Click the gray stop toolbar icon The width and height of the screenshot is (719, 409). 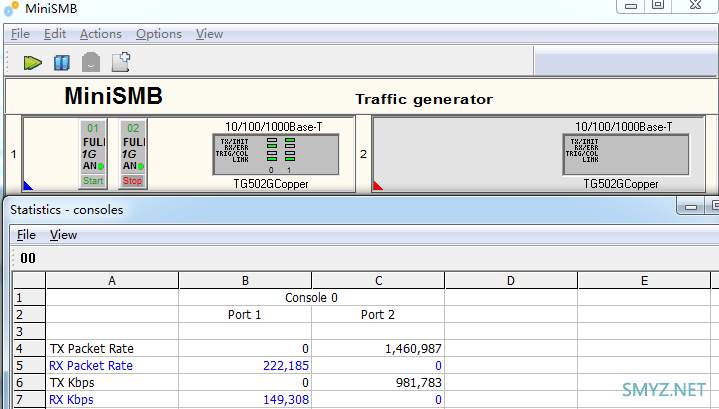click(x=91, y=62)
